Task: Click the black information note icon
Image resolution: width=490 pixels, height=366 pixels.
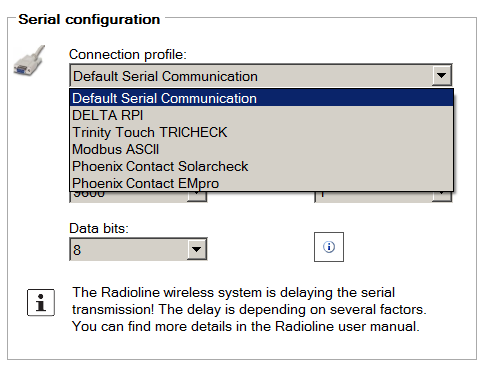Action: coord(41,302)
